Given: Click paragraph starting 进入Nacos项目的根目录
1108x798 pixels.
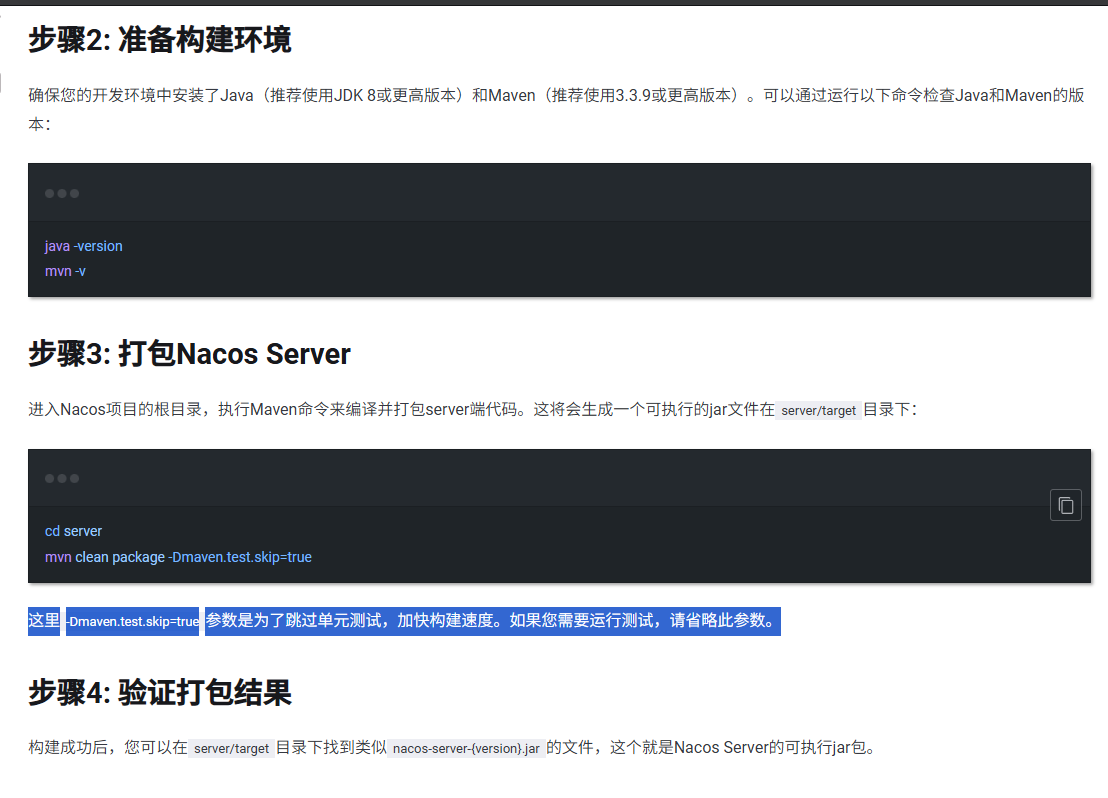Looking at the screenshot, I should [473, 410].
